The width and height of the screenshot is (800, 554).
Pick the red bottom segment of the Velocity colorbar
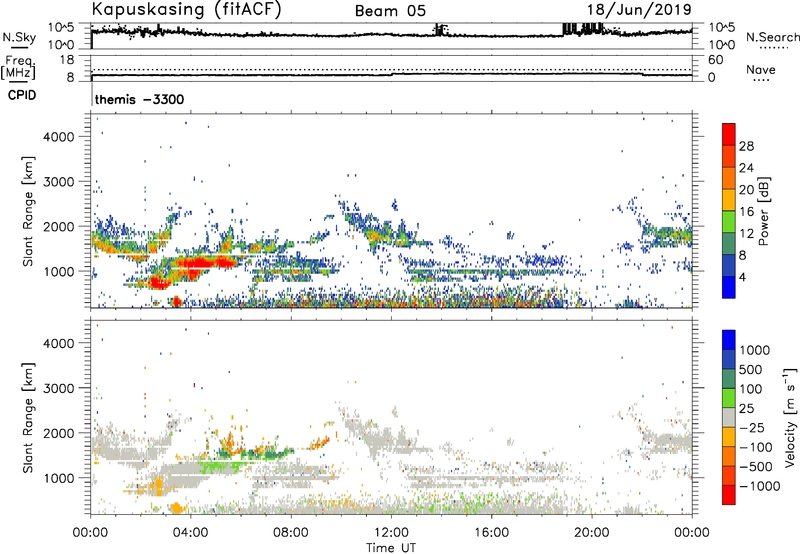coord(729,495)
